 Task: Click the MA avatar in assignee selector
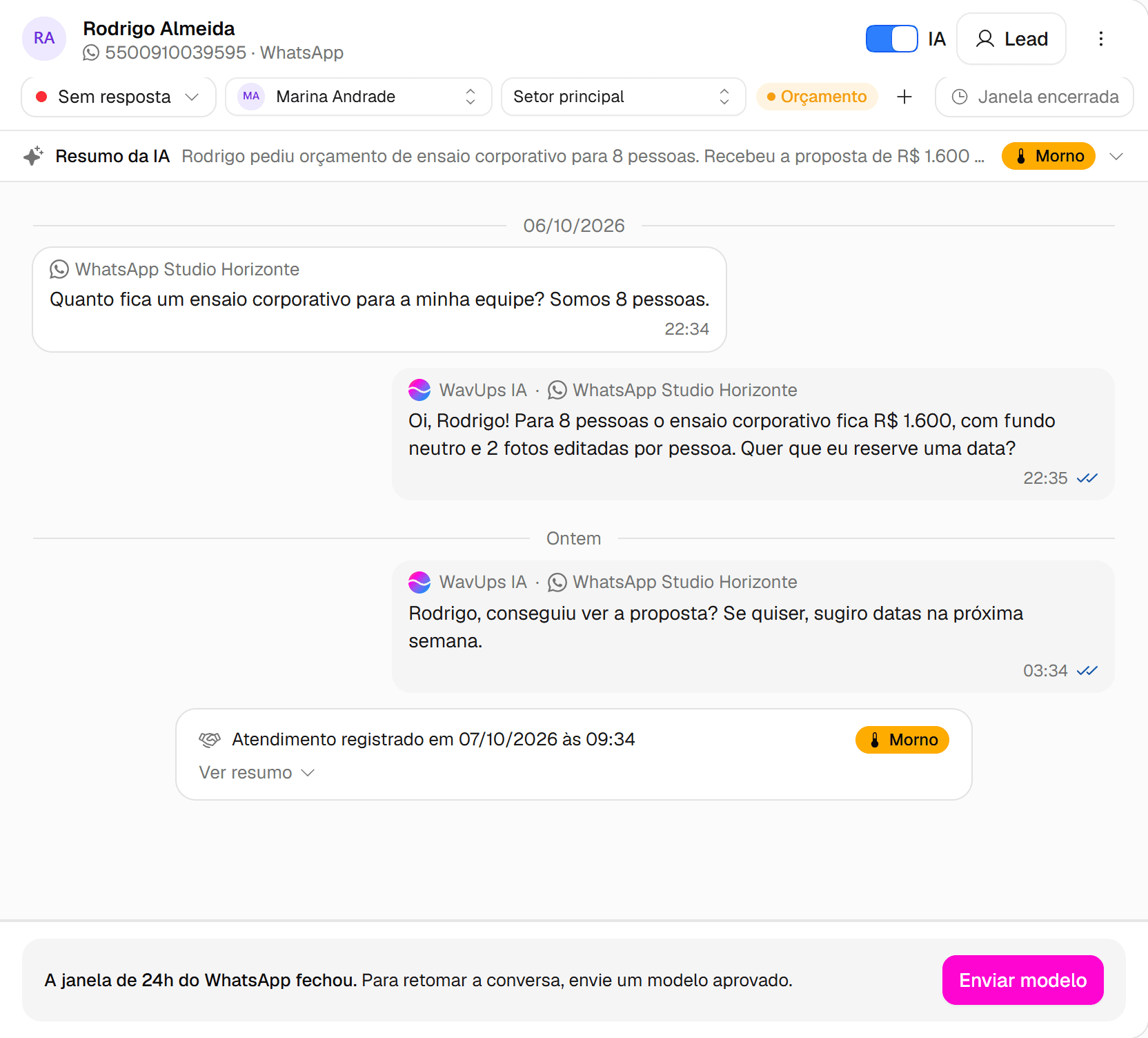pos(251,97)
